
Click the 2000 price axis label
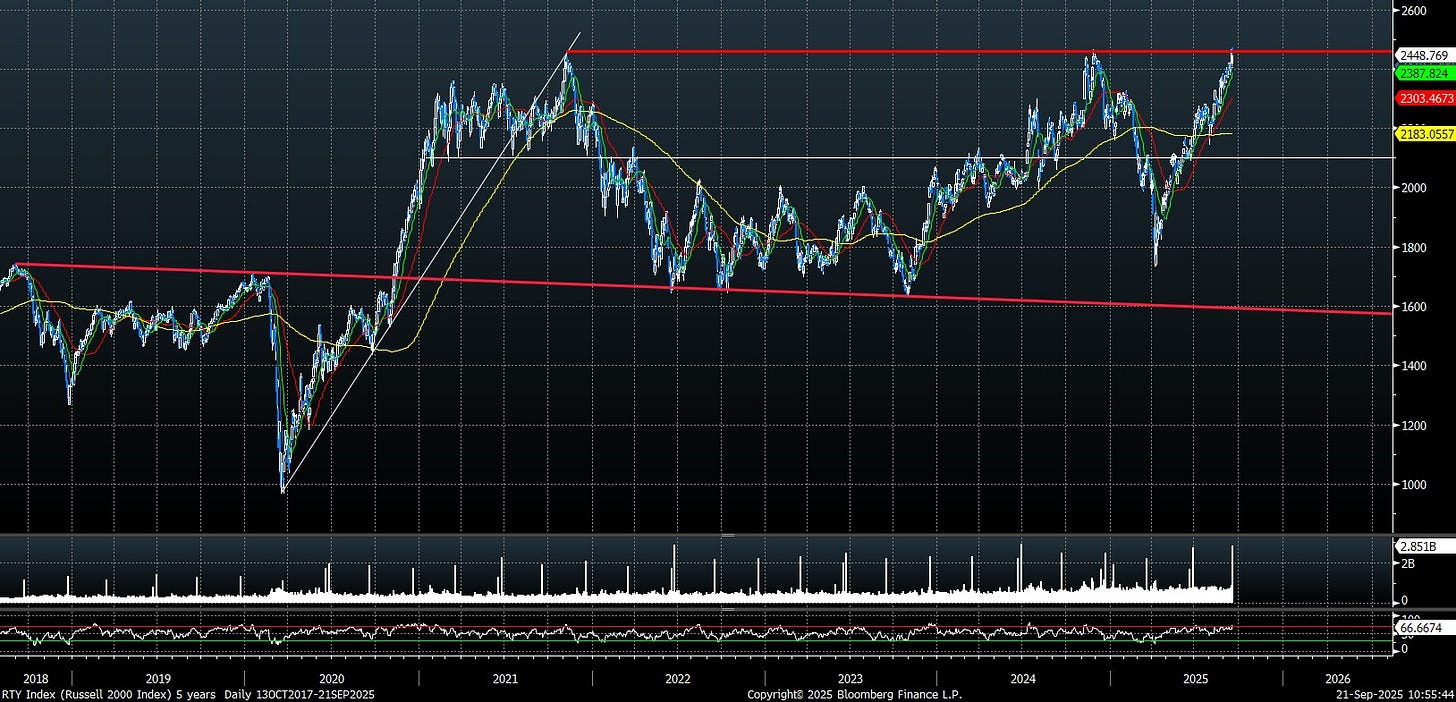coord(1414,189)
